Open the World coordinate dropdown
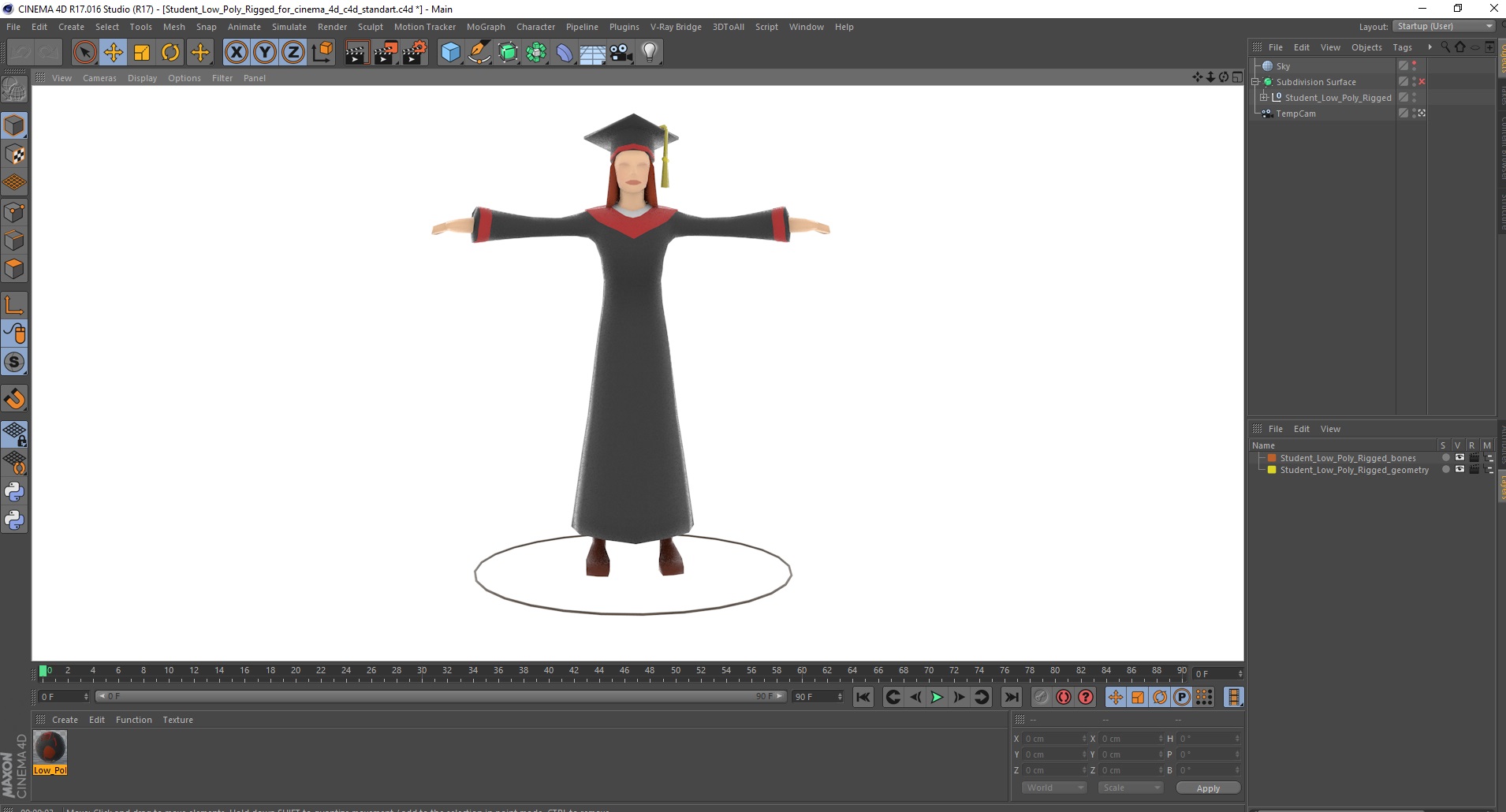1506x812 pixels. [x=1054, y=788]
